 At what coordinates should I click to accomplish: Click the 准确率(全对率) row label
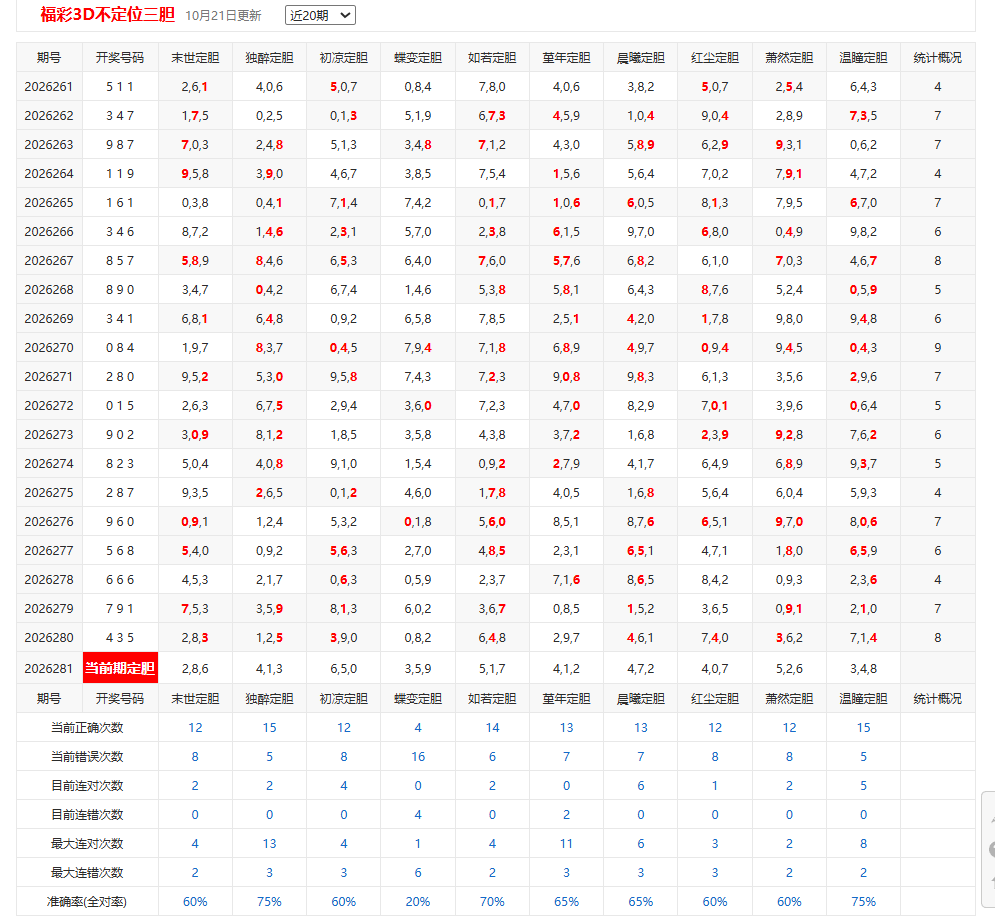[x=87, y=902]
